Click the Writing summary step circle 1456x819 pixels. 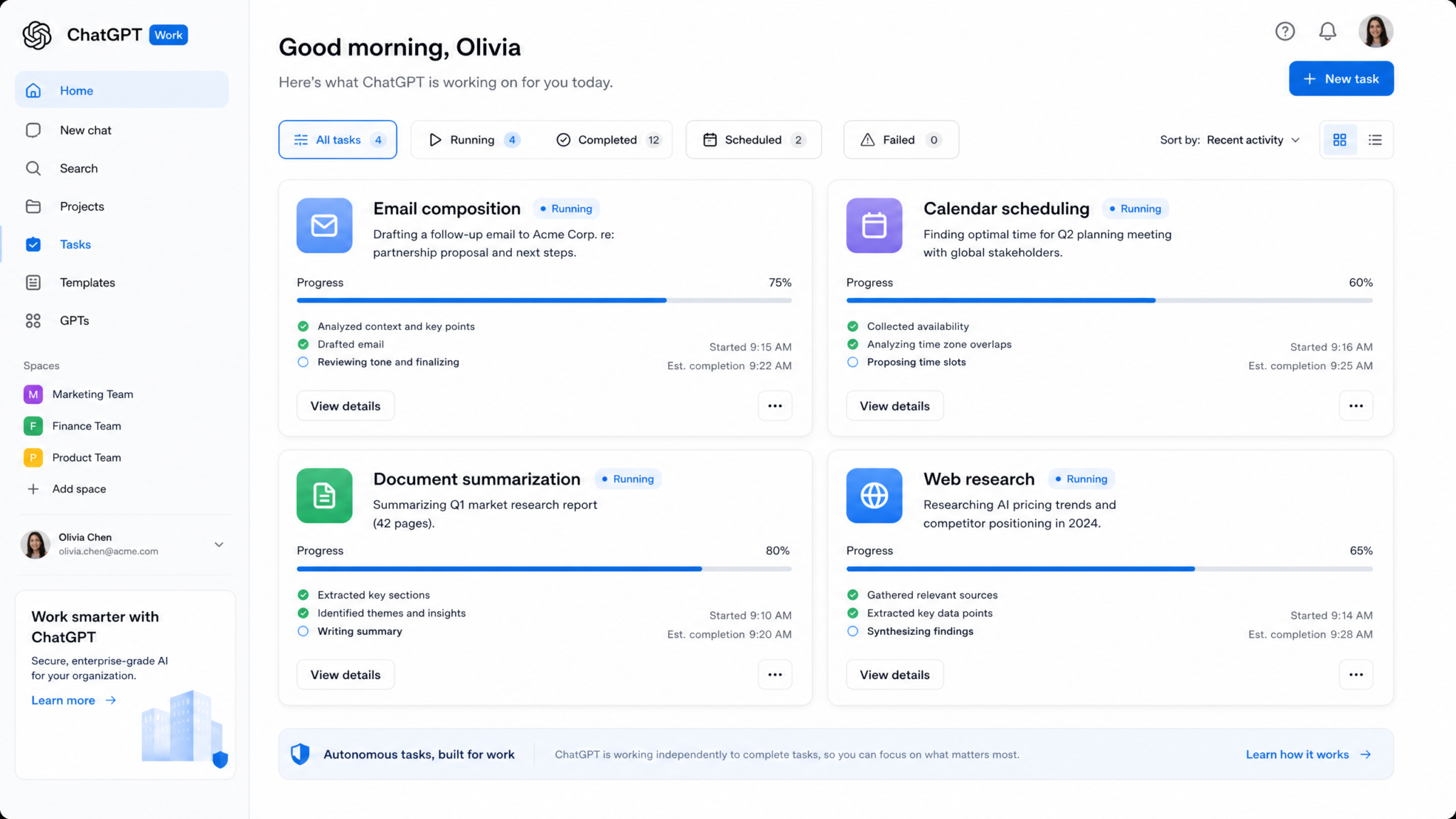[x=304, y=631]
